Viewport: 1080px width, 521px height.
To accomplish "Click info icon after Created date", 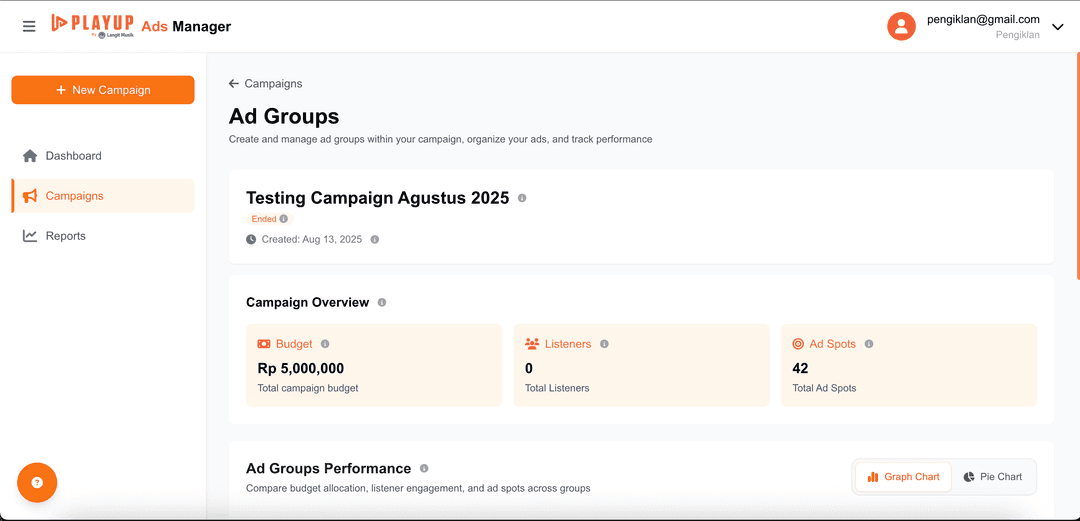I will tap(375, 239).
